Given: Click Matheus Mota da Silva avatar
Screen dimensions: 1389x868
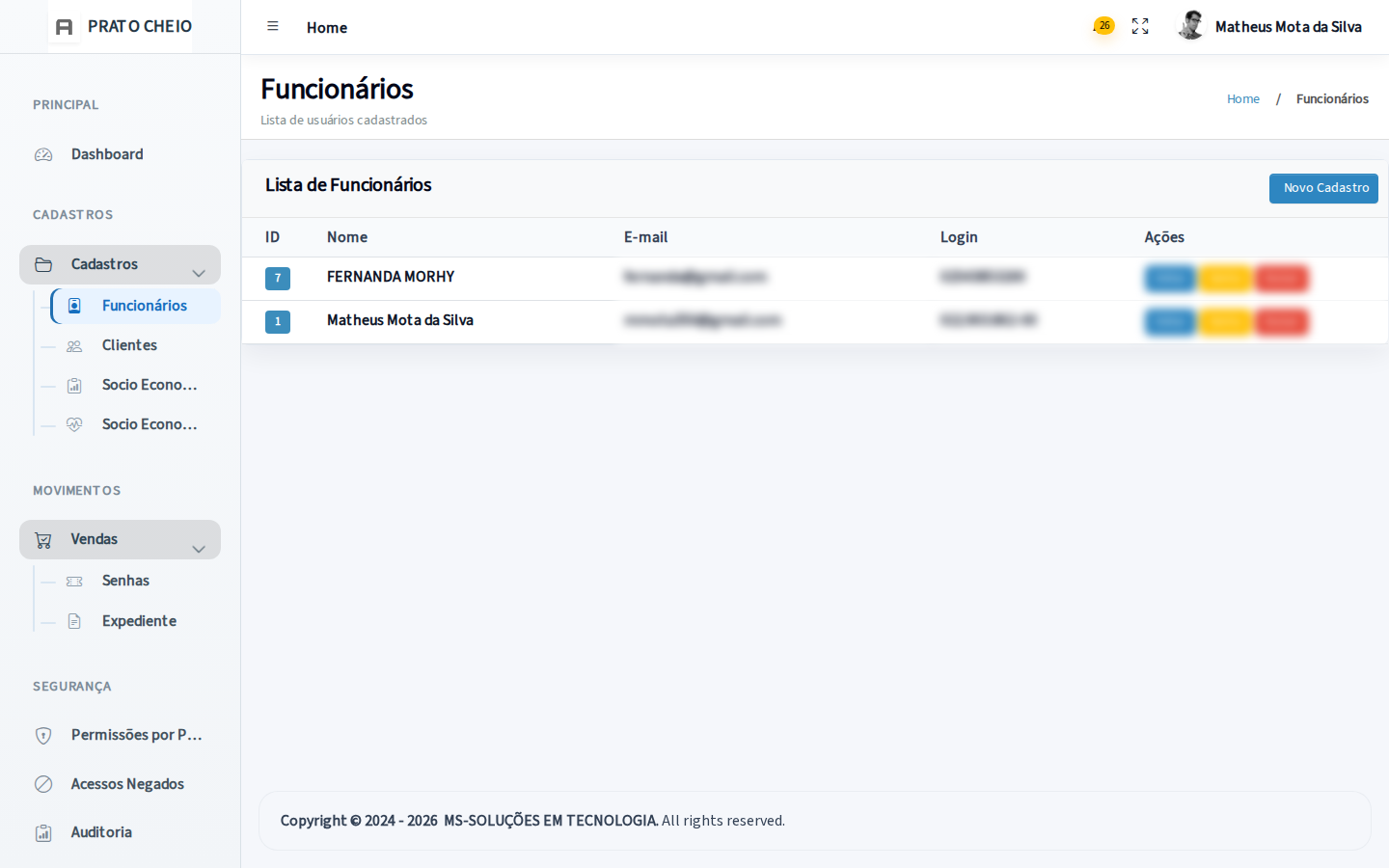Looking at the screenshot, I should [x=1192, y=26].
